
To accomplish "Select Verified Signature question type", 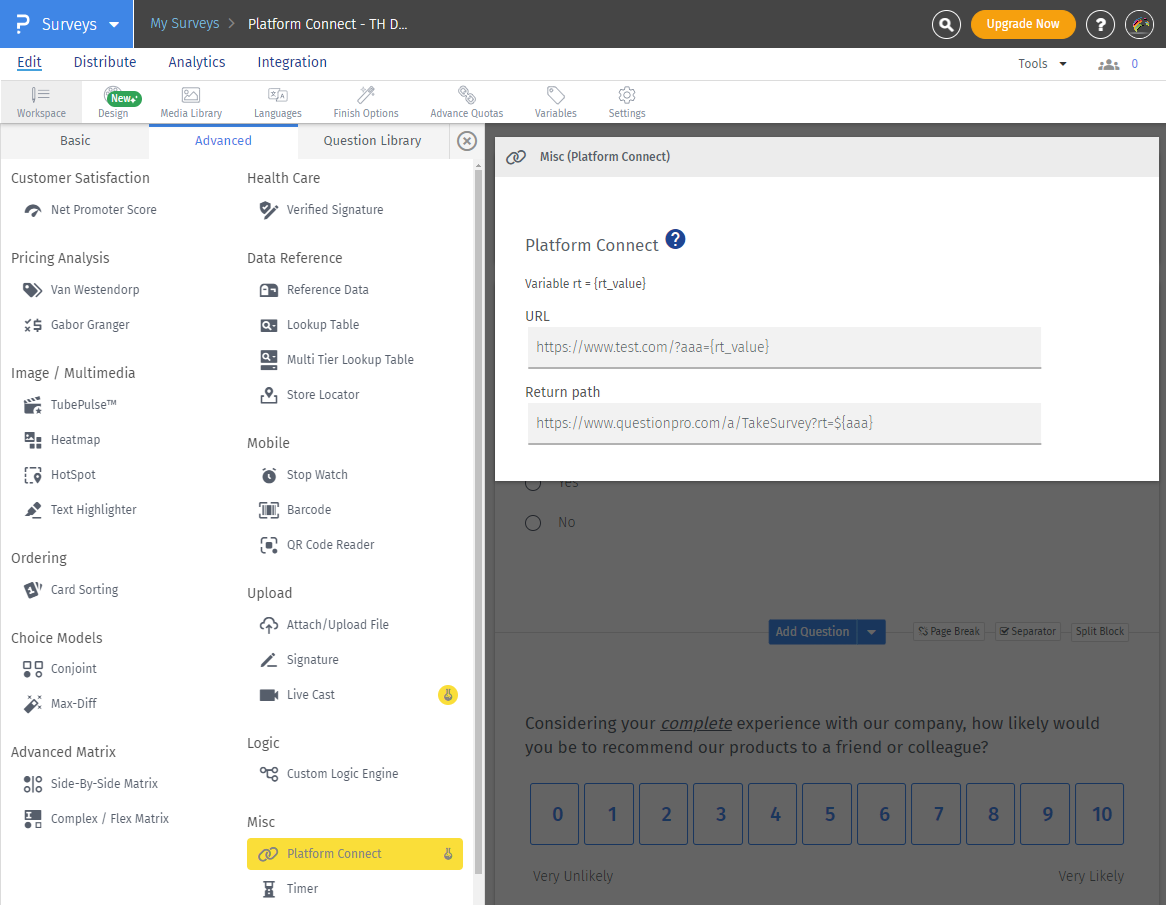I will [321, 210].
